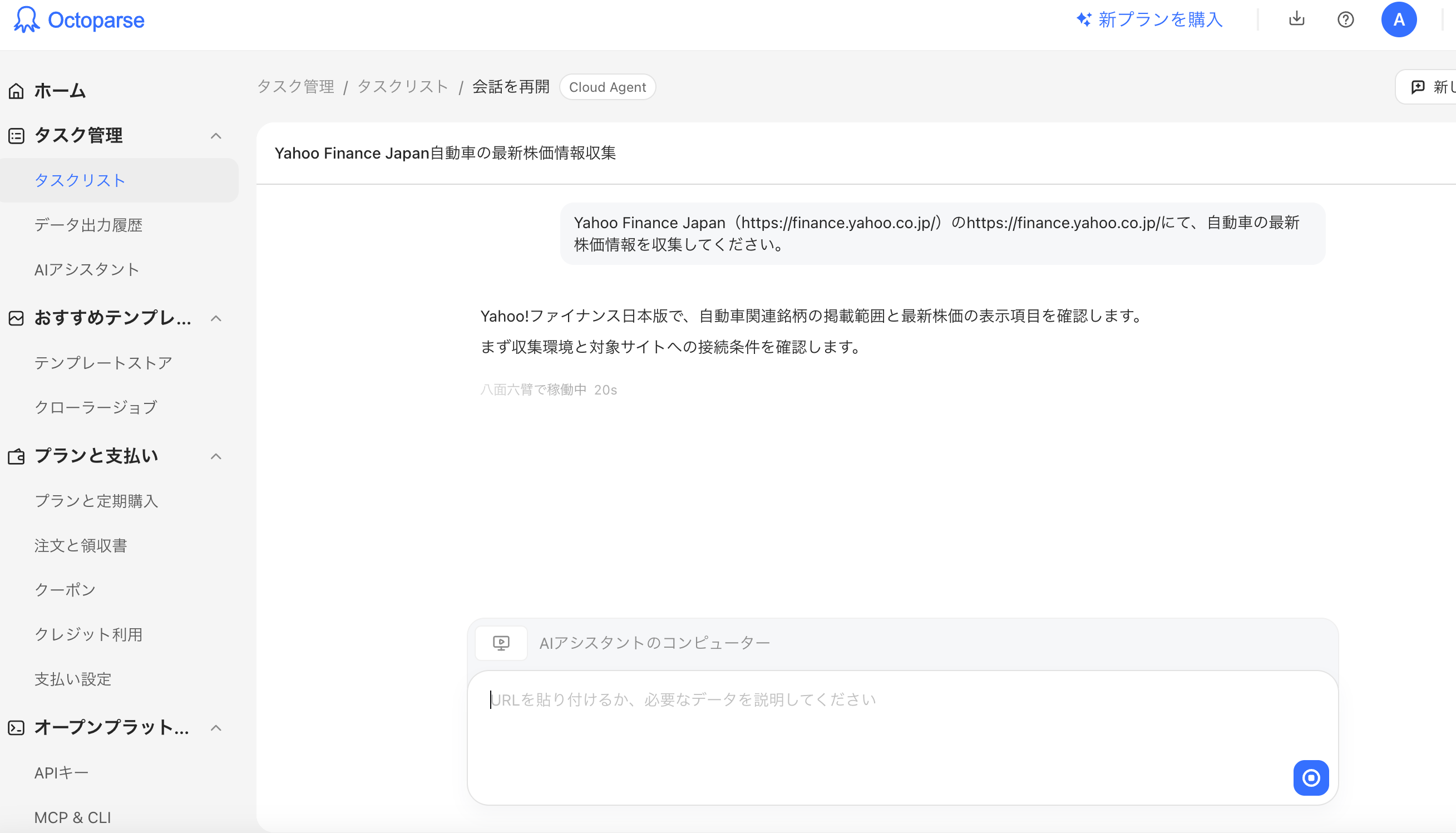This screenshot has height=833, width=1456.
Task: Open テンプレートストア in the sidebar
Action: (103, 363)
